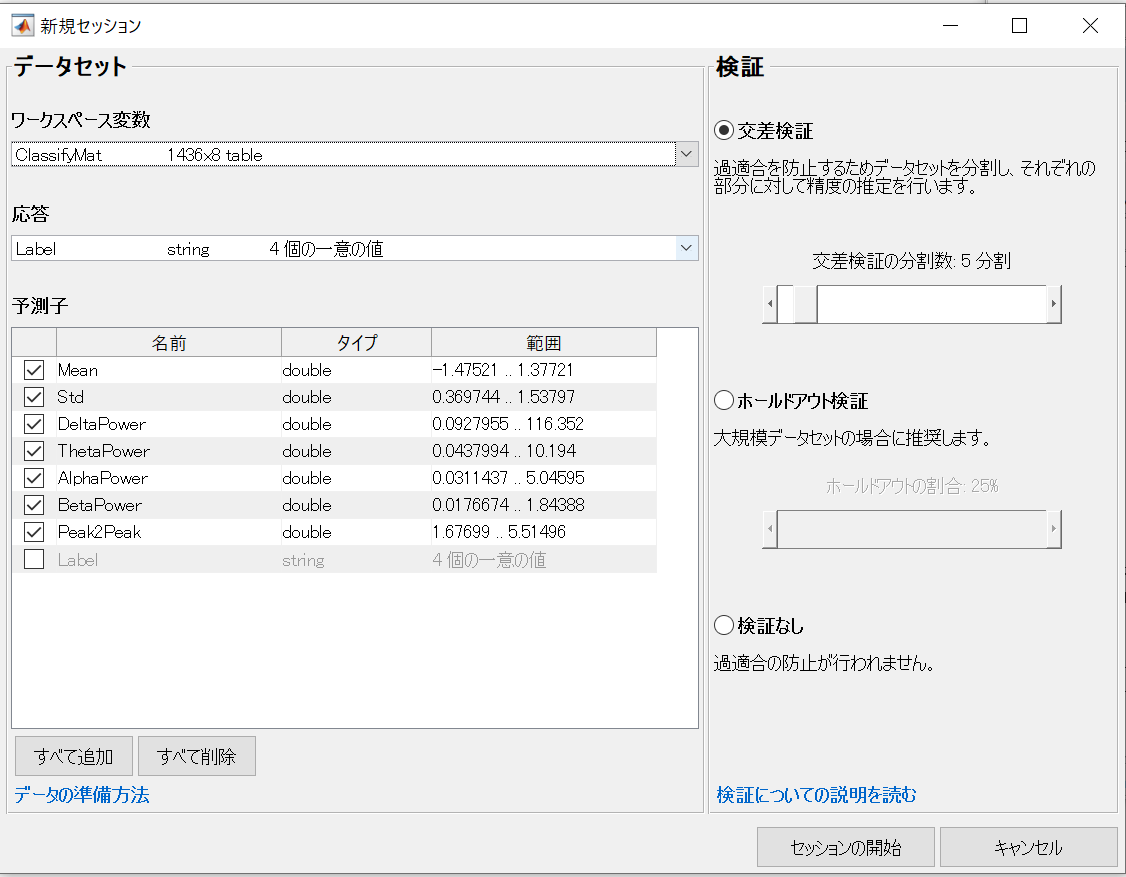
Task: Click the 交差検証の分割数: 5 分割 label
Action: pyautogui.click(x=912, y=261)
